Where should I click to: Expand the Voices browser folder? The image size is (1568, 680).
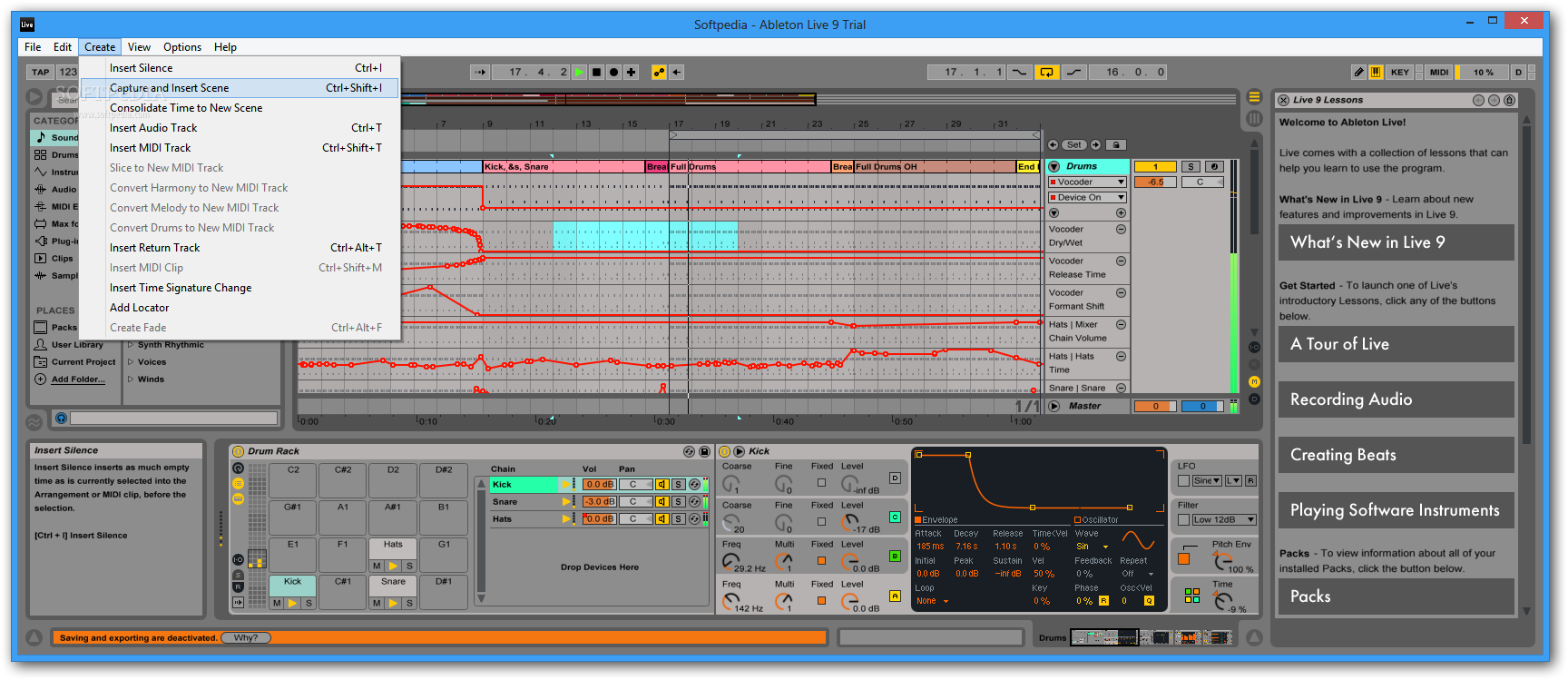pos(131,362)
